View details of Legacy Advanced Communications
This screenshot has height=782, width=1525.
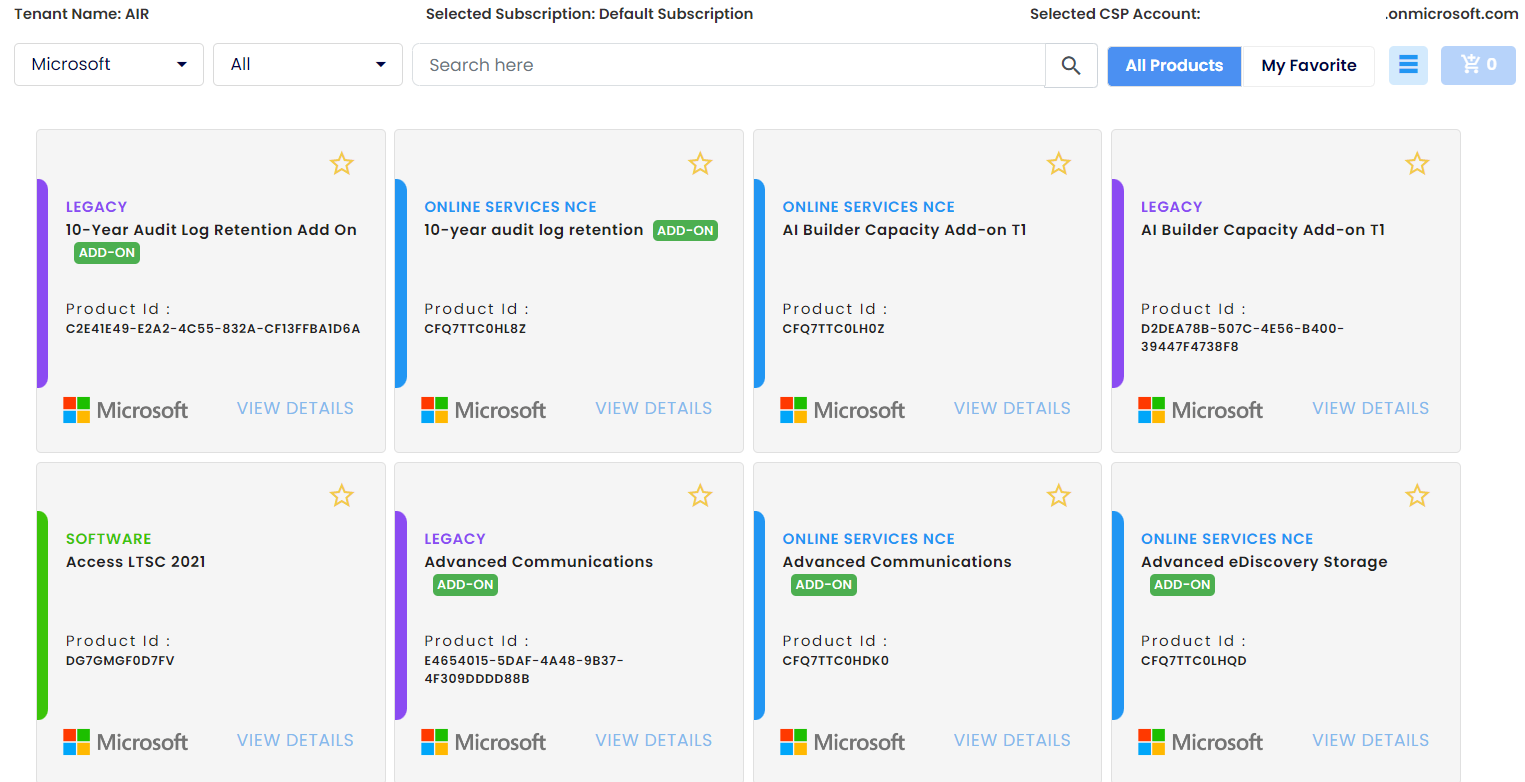click(x=654, y=740)
